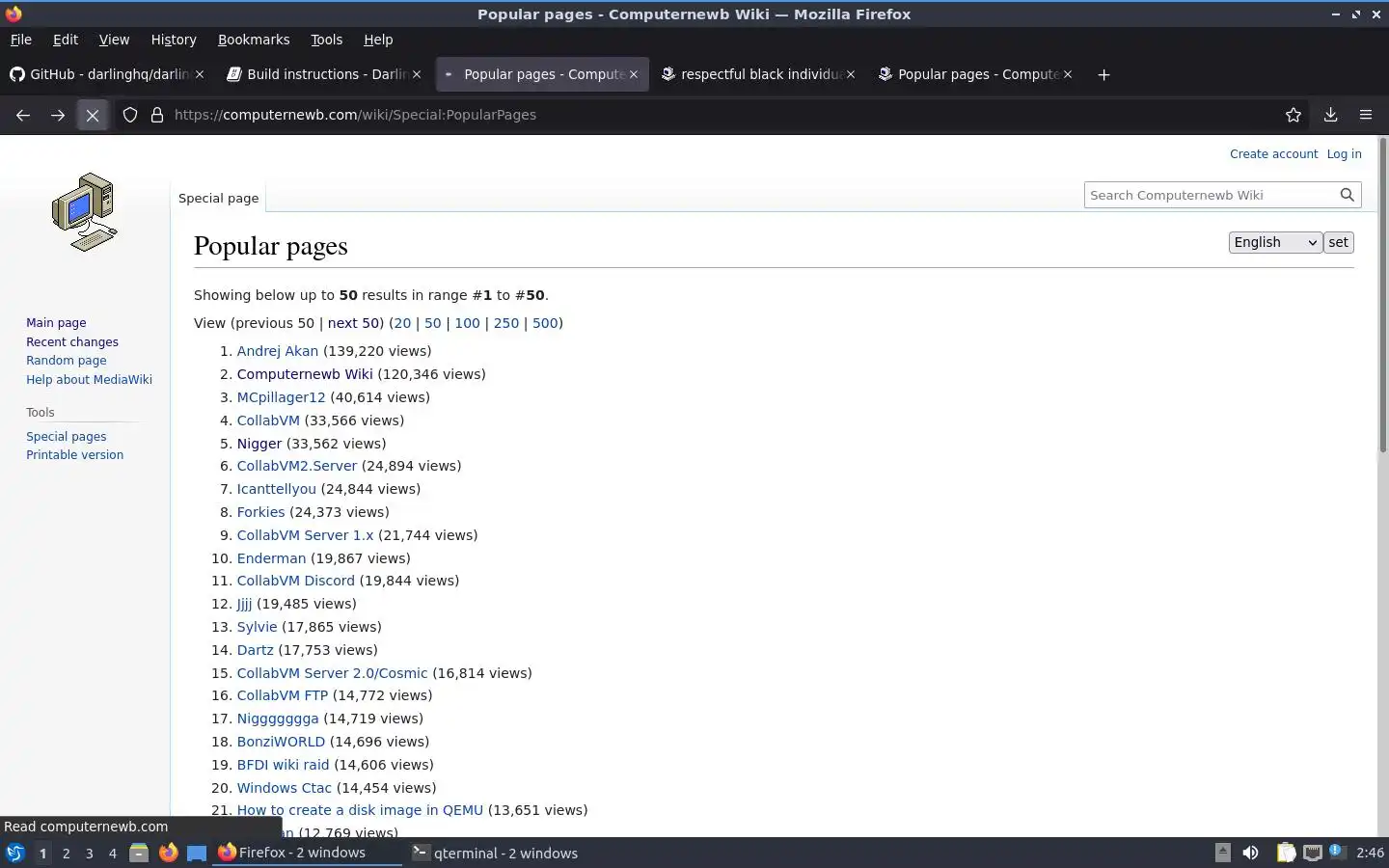Open the file manager from taskbar
Viewport: 1389px width, 868px height.
point(139,853)
